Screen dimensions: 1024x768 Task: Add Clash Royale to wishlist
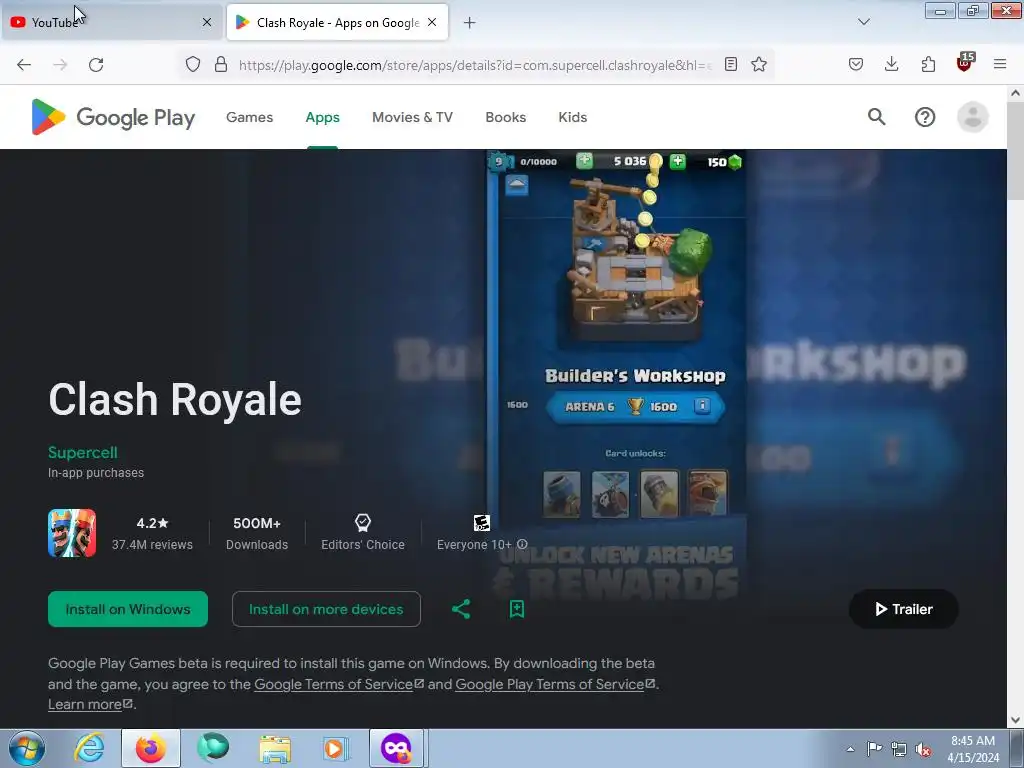(x=517, y=609)
